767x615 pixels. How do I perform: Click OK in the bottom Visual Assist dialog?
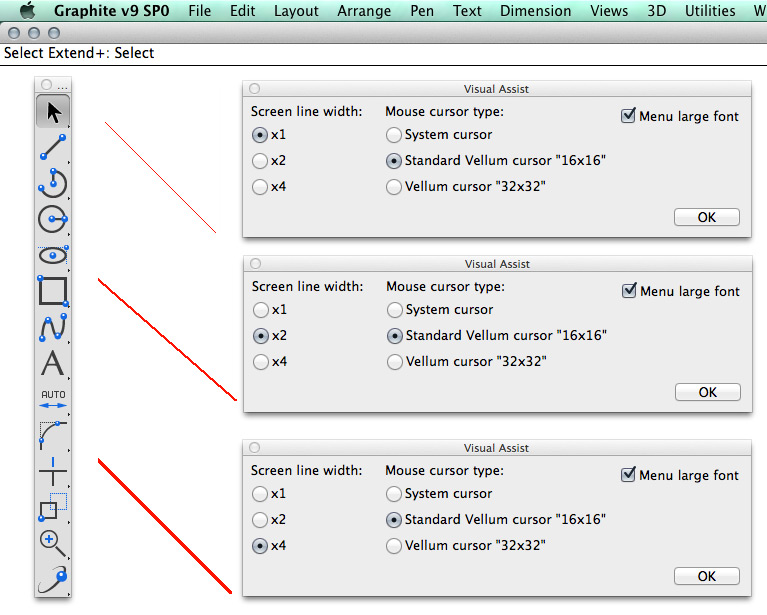(707, 576)
